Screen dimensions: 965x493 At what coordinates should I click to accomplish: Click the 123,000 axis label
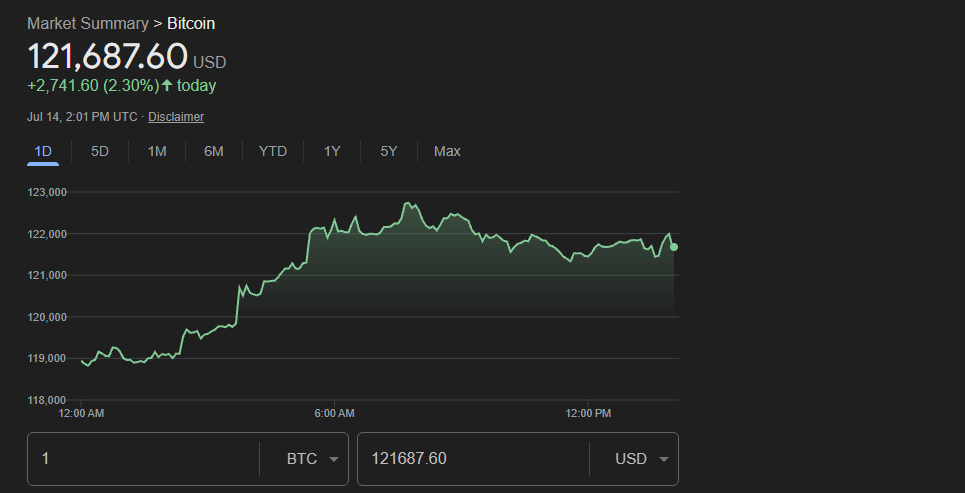pyautogui.click(x=47, y=192)
